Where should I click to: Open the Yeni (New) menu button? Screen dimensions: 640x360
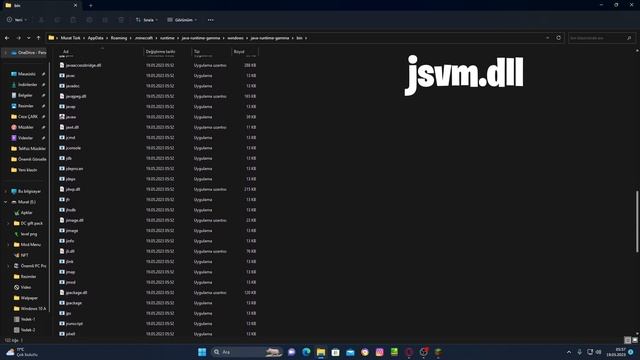[x=17, y=20]
